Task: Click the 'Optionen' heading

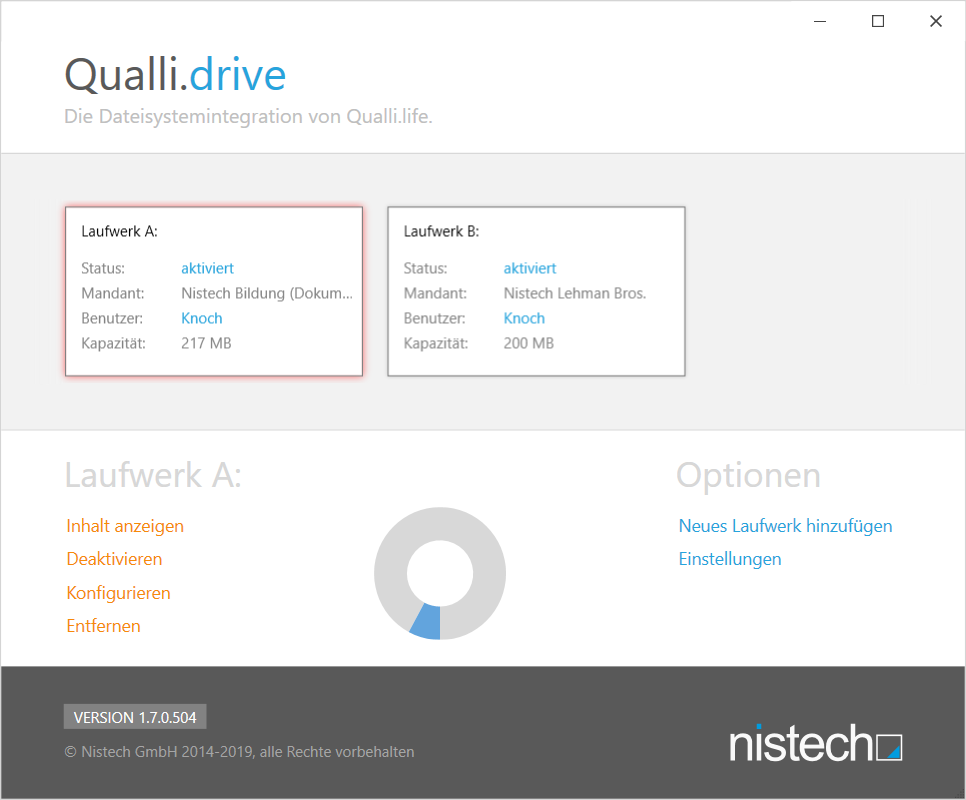Action: 749,475
